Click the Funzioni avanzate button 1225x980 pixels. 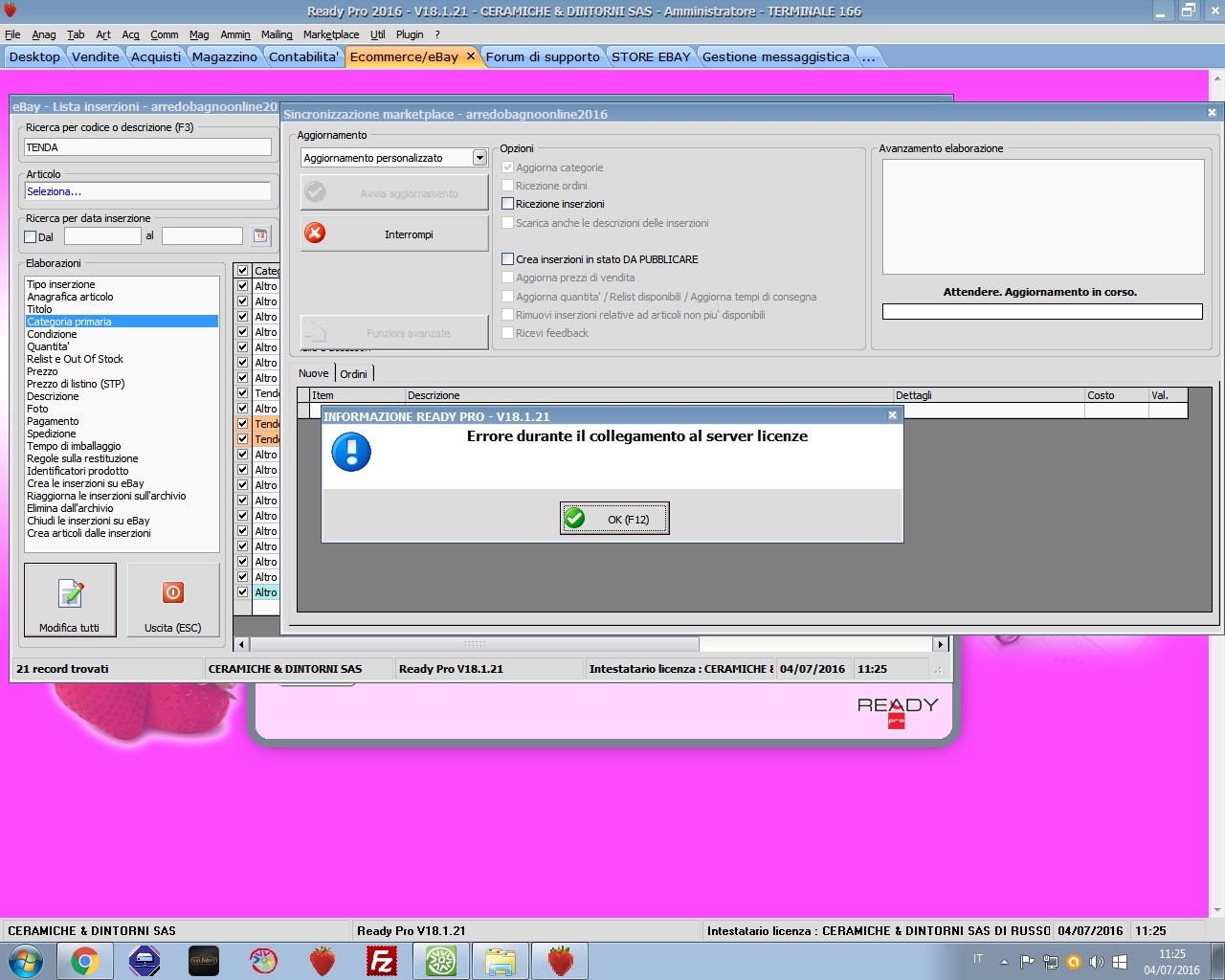tap(394, 332)
